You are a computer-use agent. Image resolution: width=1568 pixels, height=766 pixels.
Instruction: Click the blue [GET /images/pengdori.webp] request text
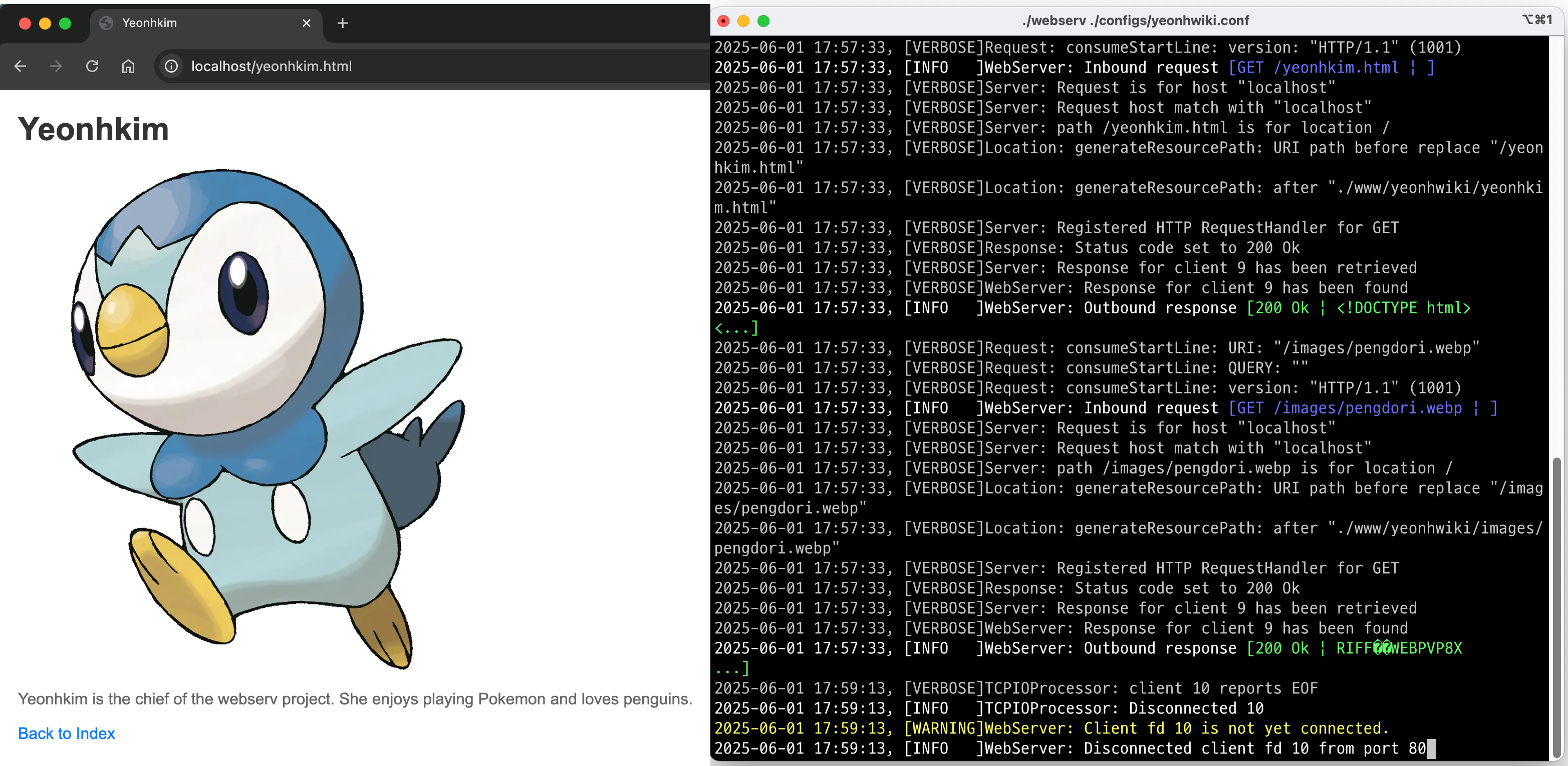click(1363, 408)
